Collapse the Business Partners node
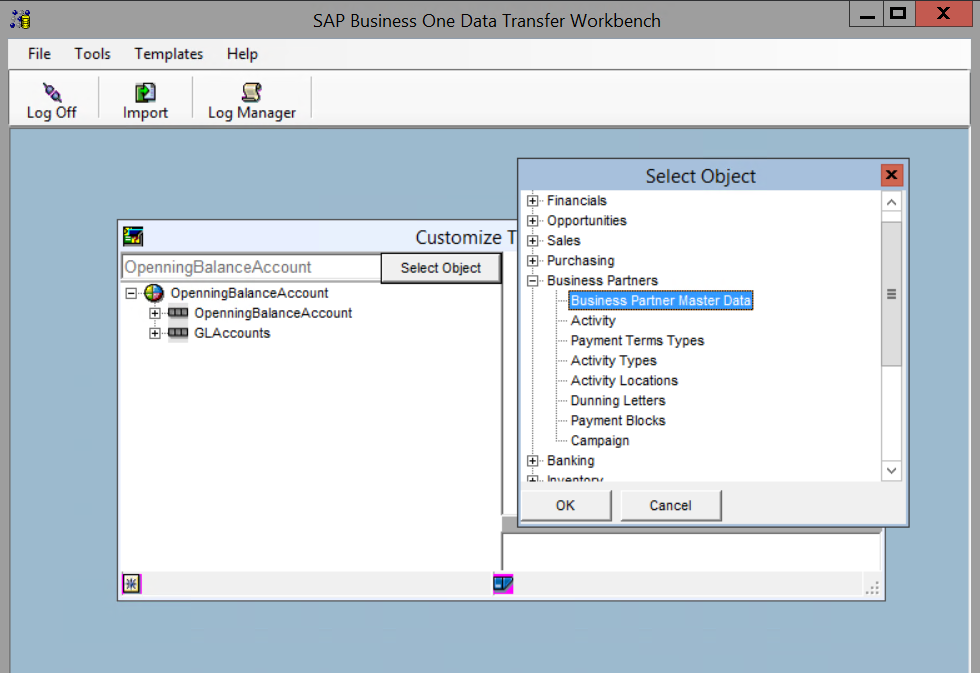The image size is (980, 673). [x=532, y=281]
